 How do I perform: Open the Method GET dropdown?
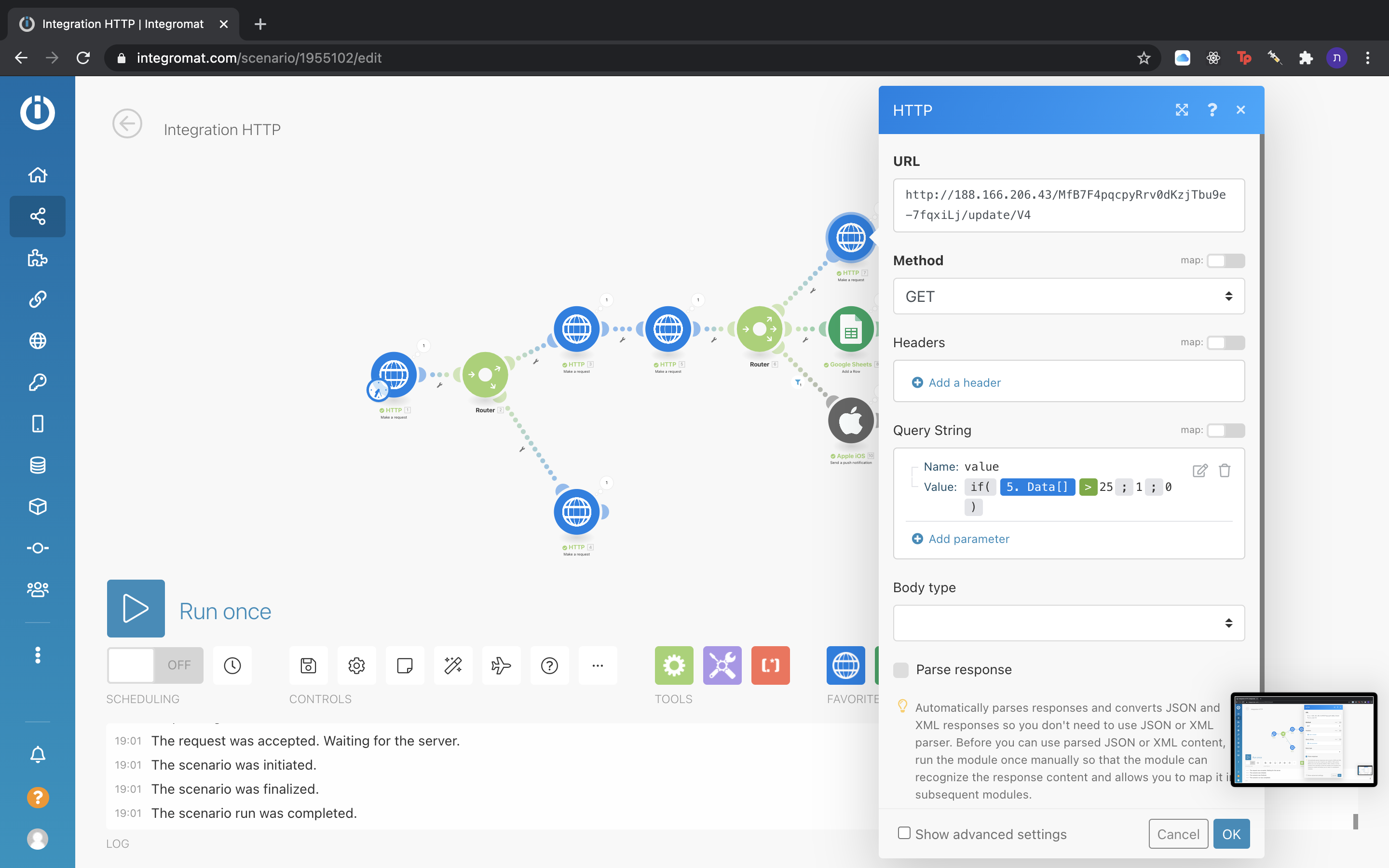coord(1068,296)
